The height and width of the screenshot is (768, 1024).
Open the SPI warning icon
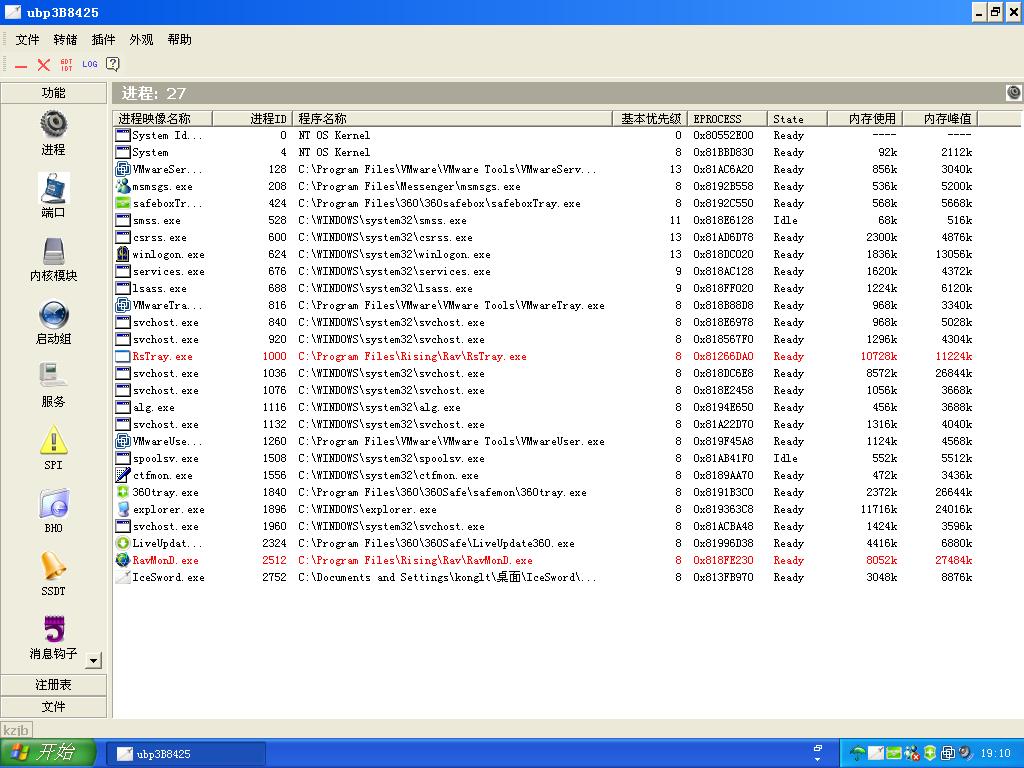coord(54,440)
